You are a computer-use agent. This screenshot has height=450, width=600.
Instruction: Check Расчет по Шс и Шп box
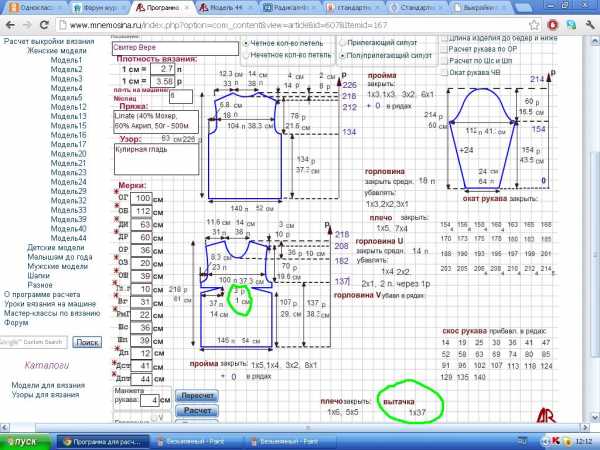444,60
